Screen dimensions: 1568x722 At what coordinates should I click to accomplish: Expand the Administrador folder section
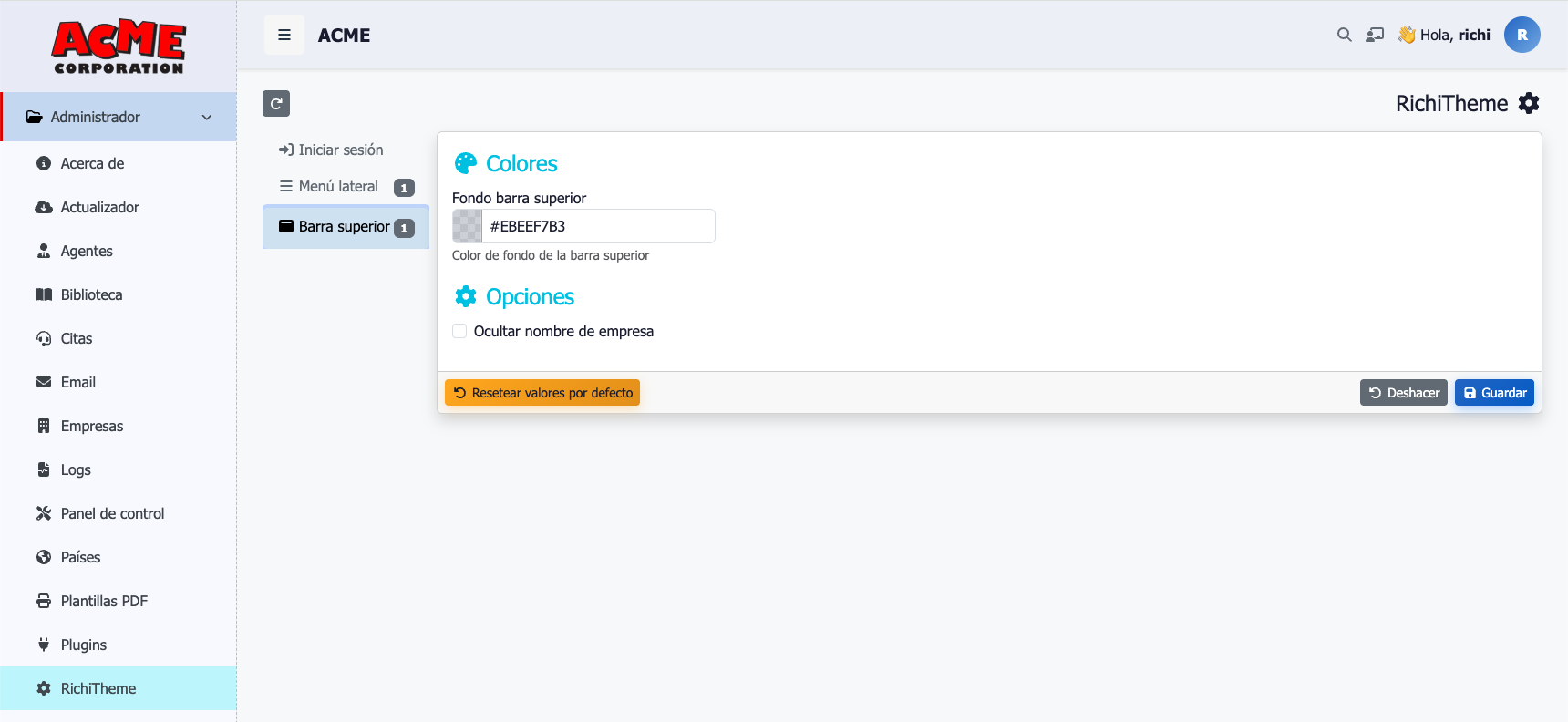[x=95, y=117]
